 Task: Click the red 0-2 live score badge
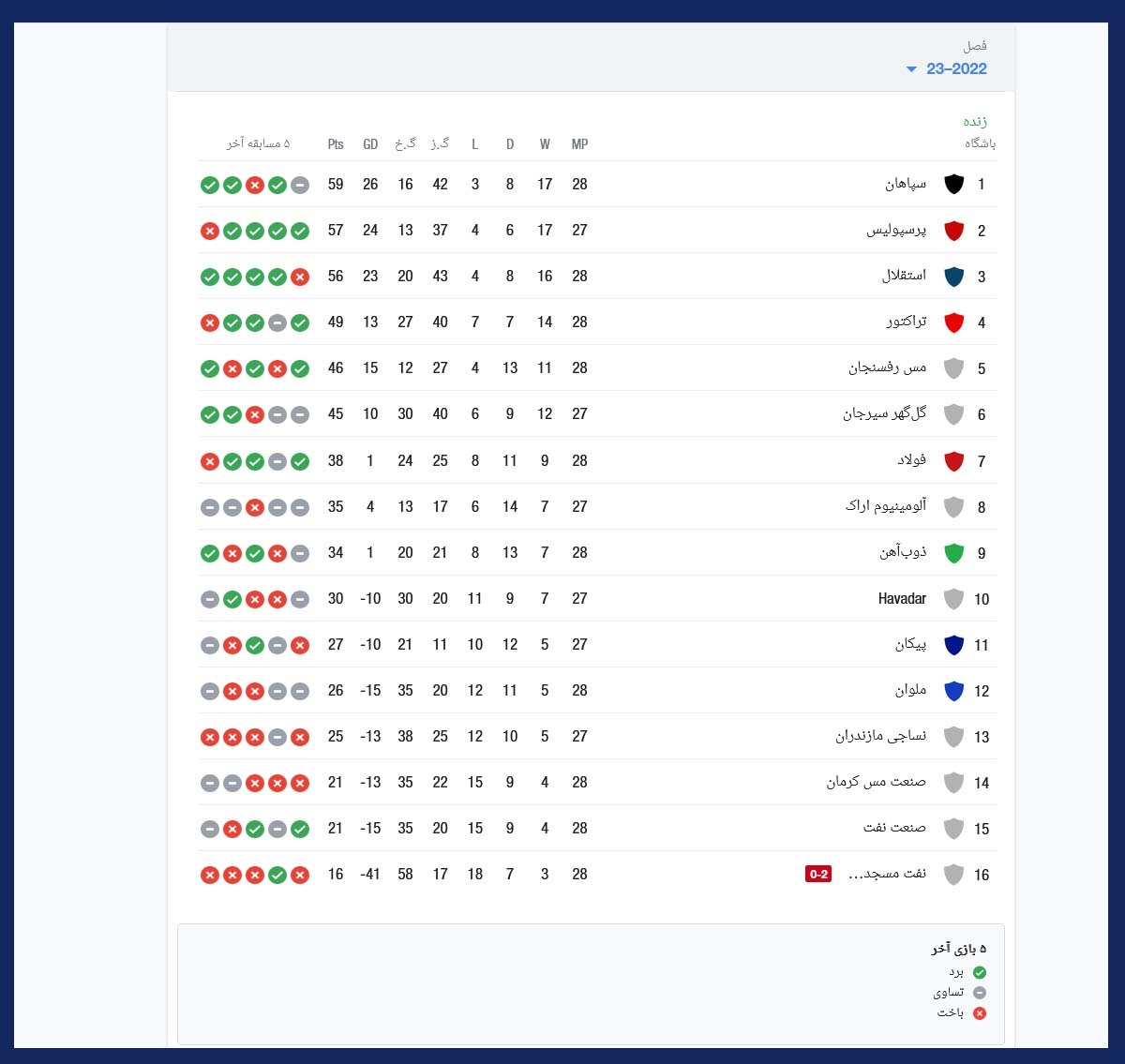tap(818, 873)
